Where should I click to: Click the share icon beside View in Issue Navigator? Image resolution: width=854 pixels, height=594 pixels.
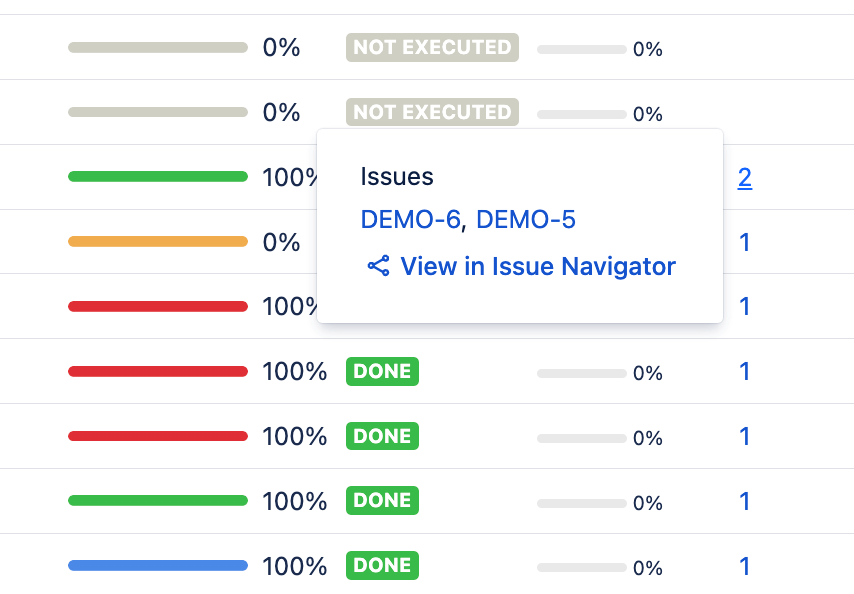(x=378, y=266)
